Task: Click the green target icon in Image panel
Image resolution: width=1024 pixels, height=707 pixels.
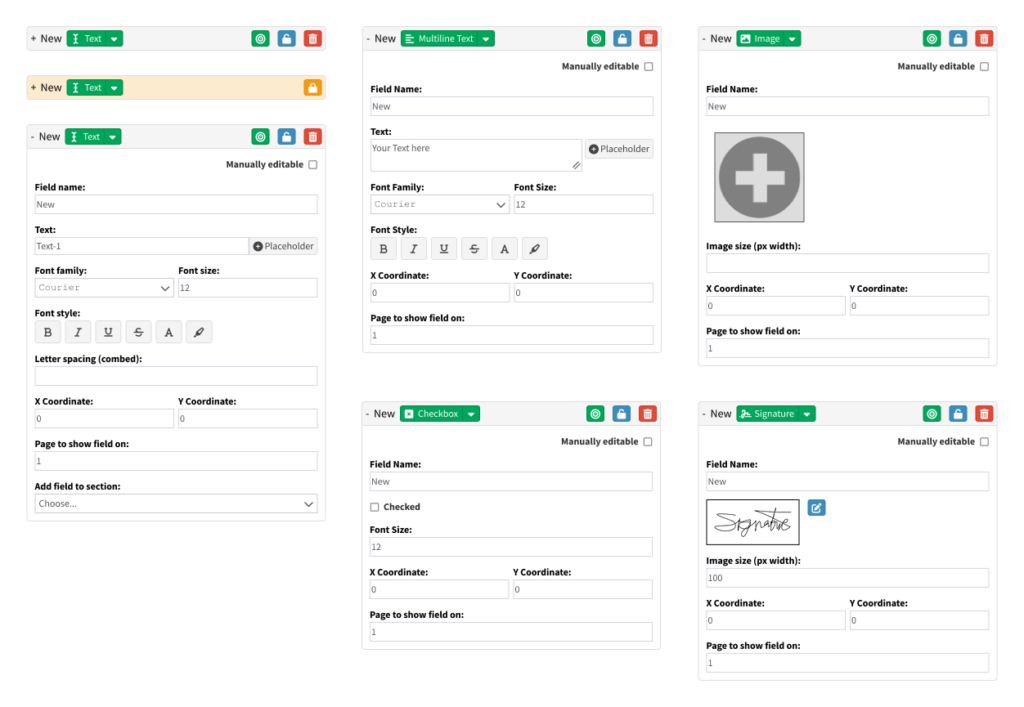Action: (x=932, y=39)
